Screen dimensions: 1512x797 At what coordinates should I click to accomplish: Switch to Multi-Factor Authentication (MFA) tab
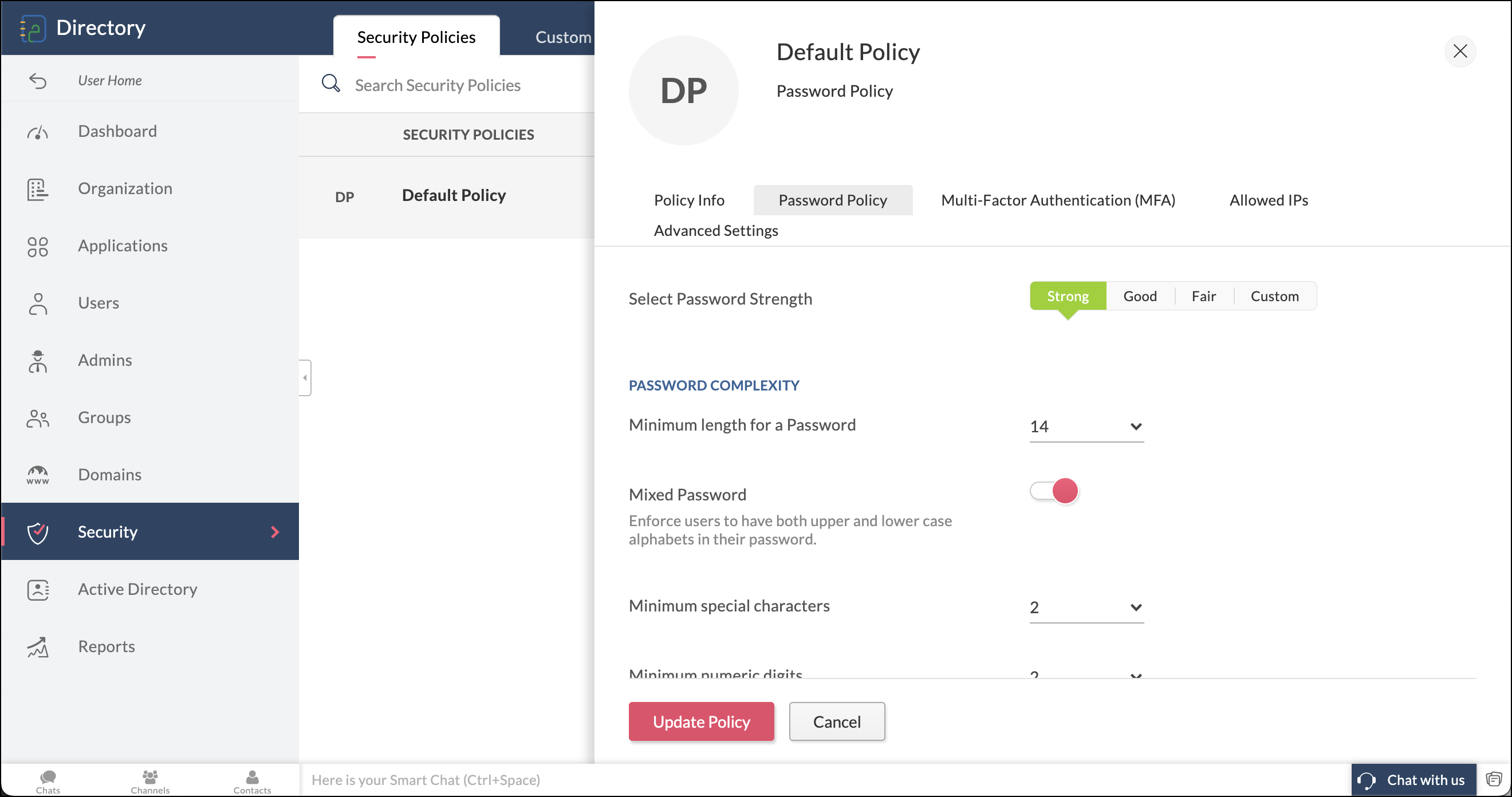1058,200
